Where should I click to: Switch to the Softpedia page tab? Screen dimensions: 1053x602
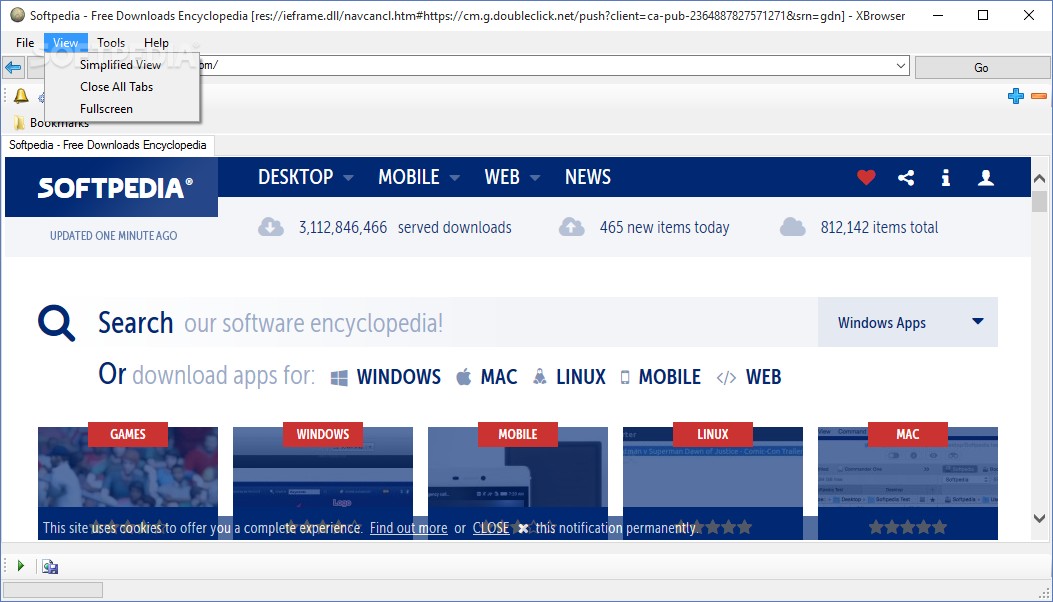(108, 145)
